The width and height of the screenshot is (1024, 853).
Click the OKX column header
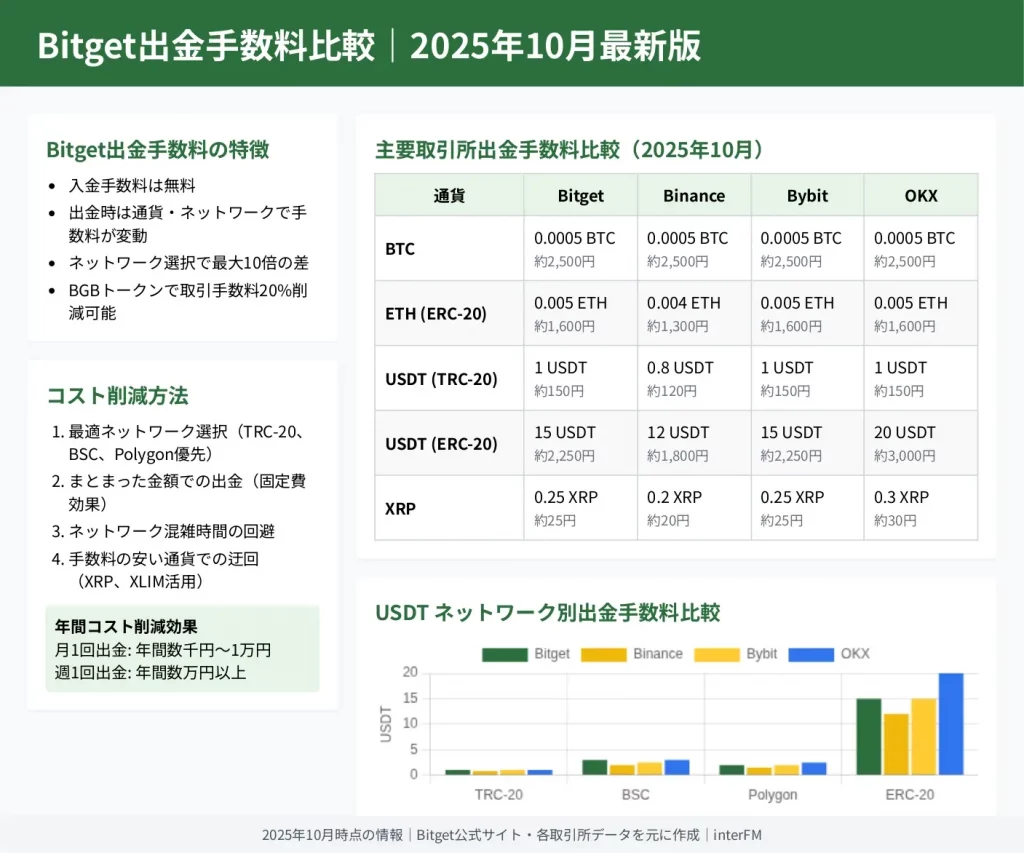point(920,195)
